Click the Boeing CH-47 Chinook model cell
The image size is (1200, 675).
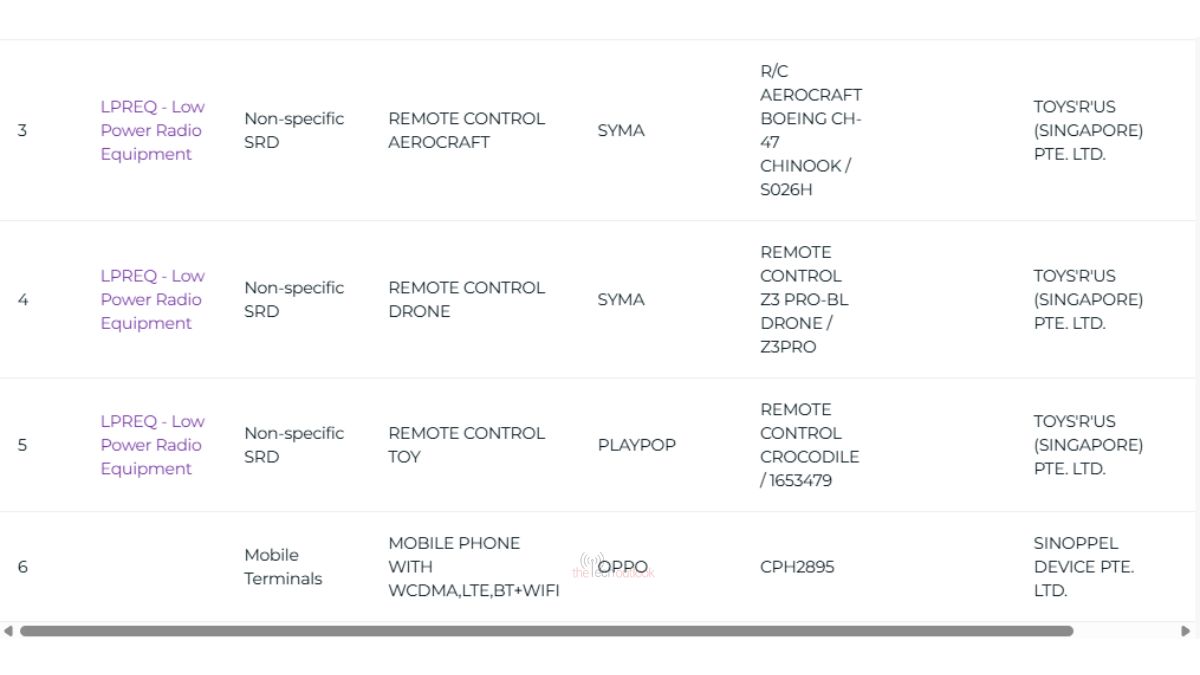pyautogui.click(x=811, y=130)
